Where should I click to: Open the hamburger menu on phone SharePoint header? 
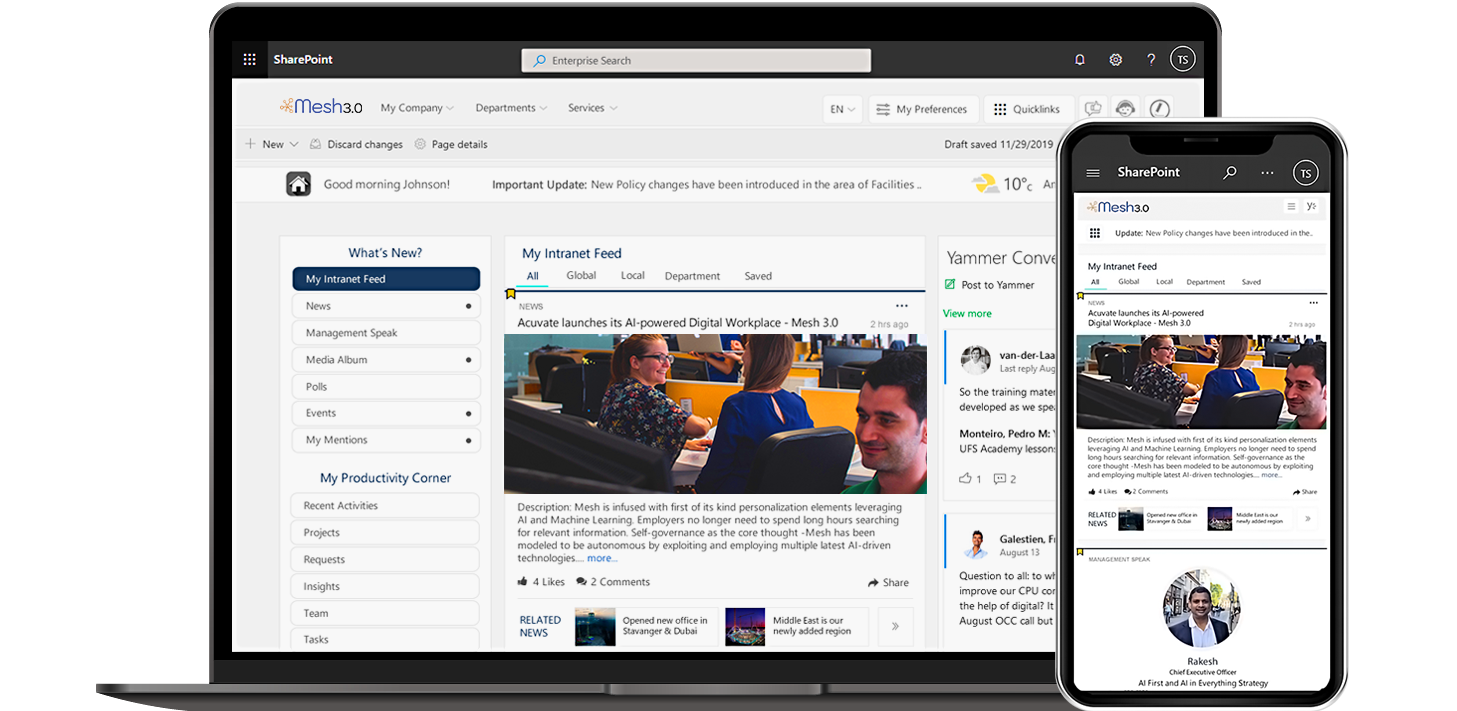1093,173
